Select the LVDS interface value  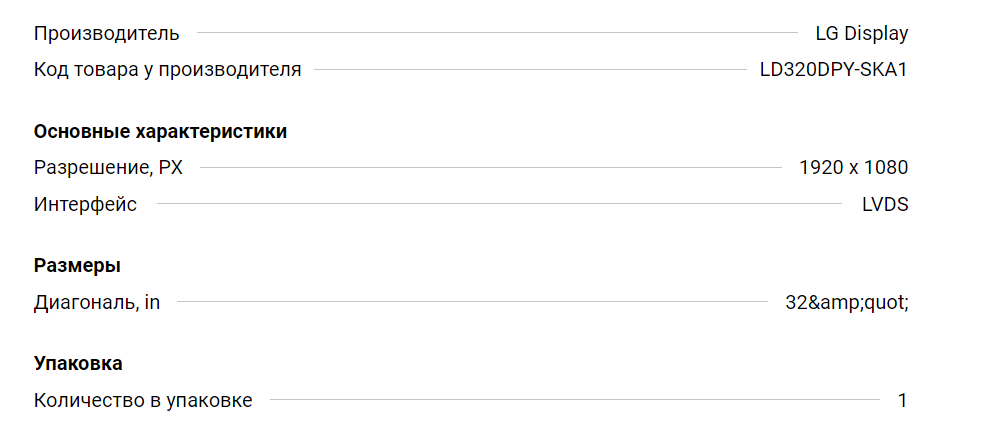pyautogui.click(x=885, y=205)
